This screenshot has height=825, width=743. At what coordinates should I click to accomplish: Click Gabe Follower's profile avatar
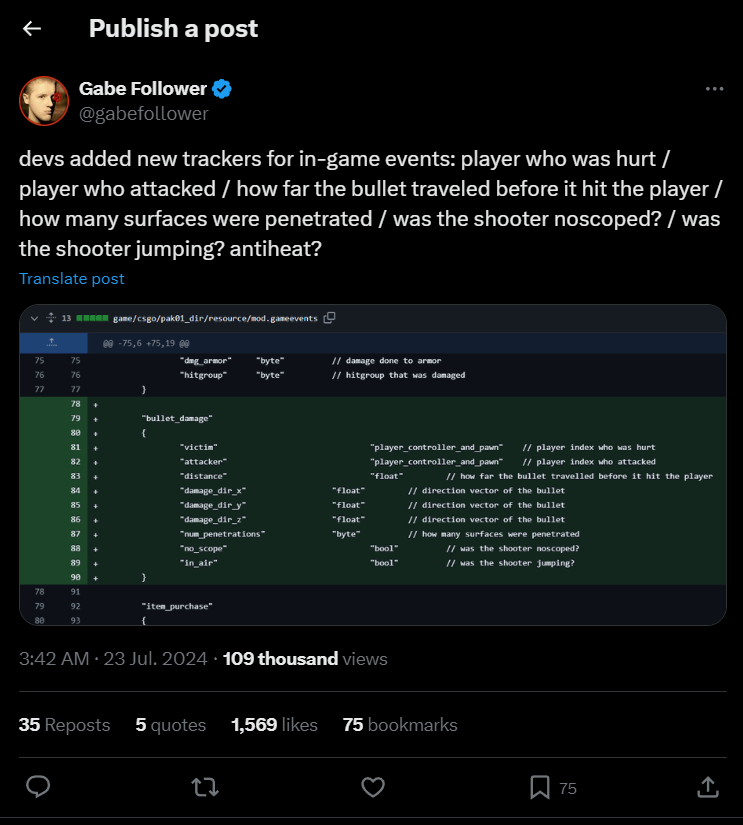pos(44,100)
